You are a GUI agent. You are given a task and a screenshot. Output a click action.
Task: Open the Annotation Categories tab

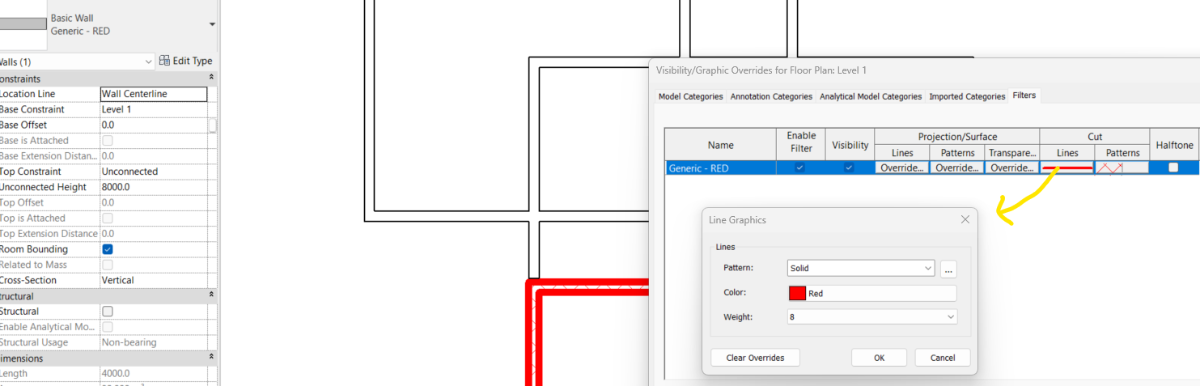point(771,97)
